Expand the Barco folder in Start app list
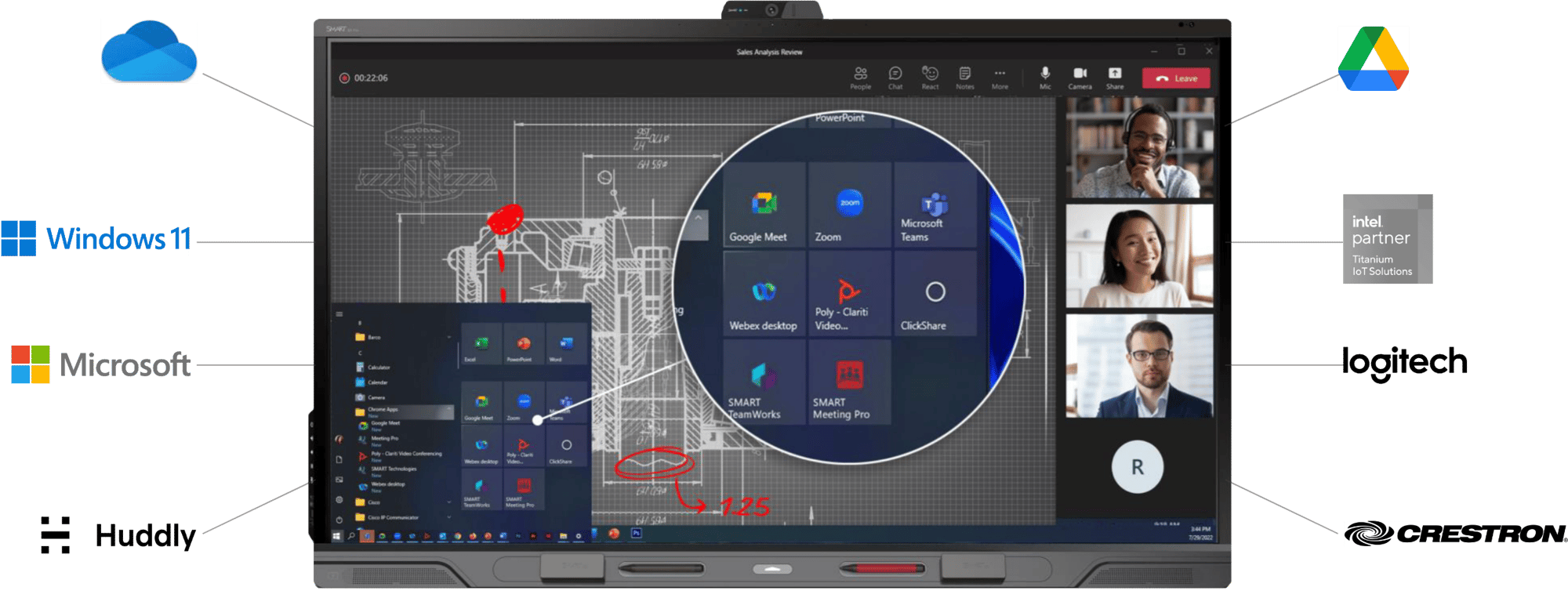Screen dimensions: 1568x594 [x=404, y=337]
